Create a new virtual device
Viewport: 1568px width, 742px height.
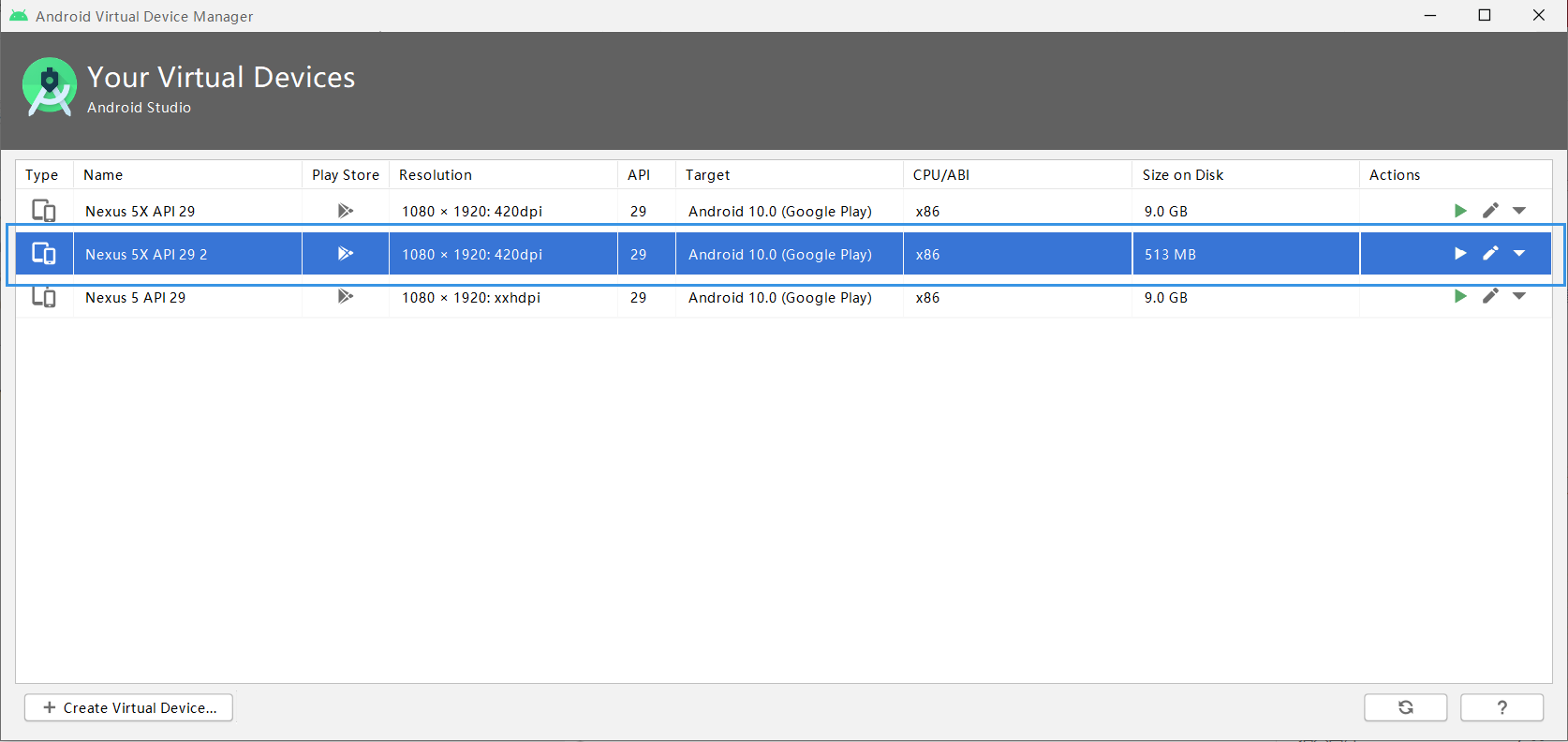coord(128,707)
